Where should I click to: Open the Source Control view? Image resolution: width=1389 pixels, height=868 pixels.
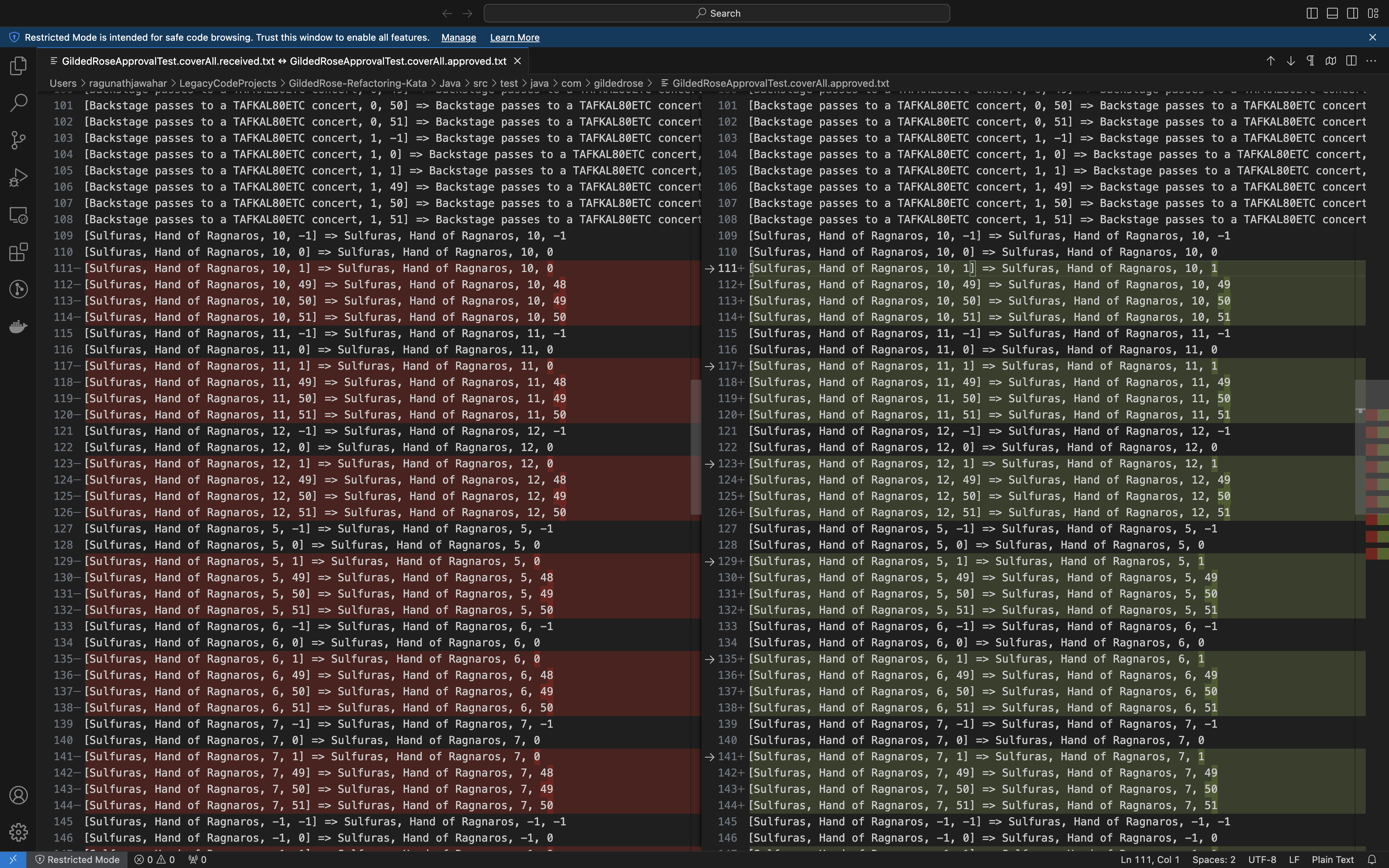(18, 140)
